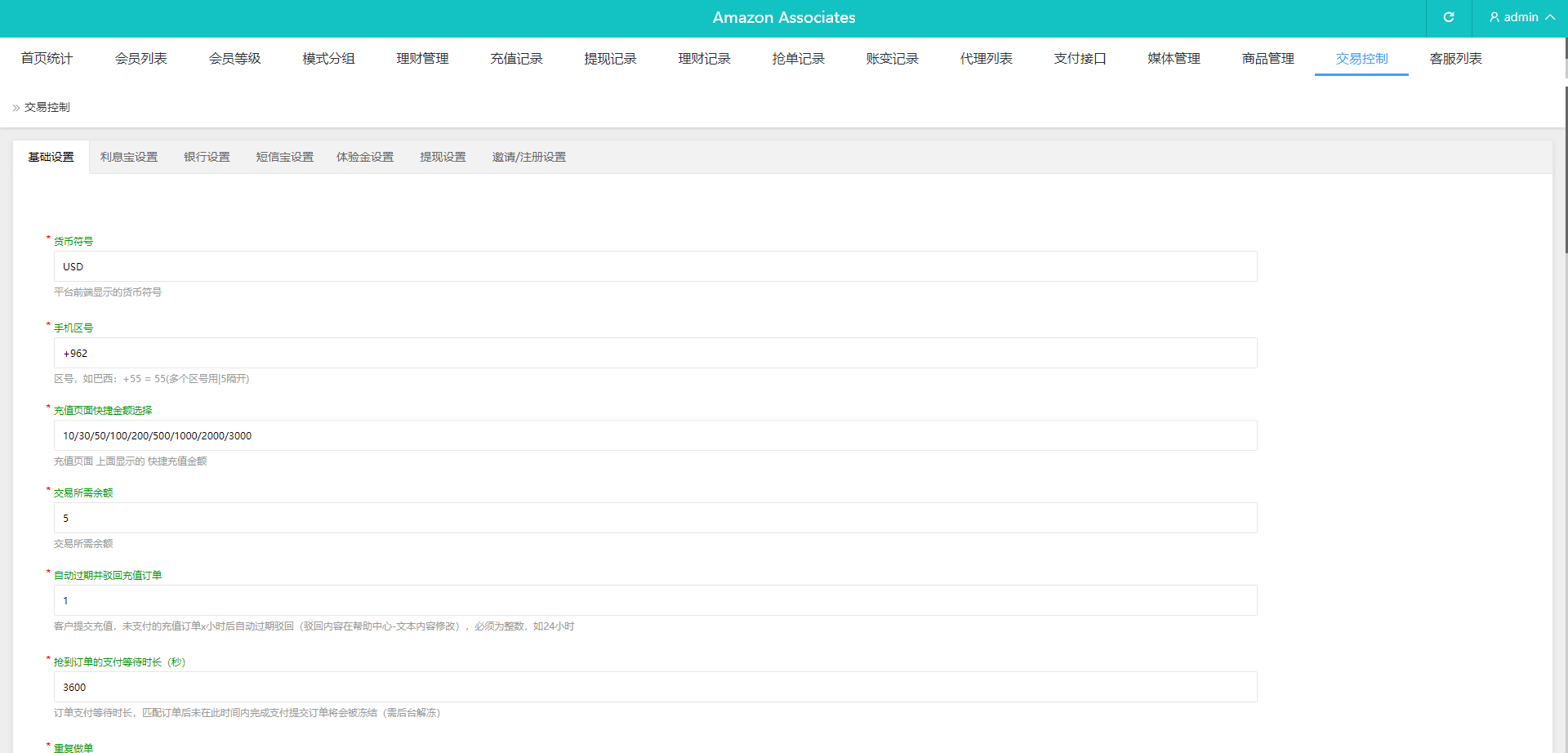Select the 体验金设置 tab

point(365,157)
